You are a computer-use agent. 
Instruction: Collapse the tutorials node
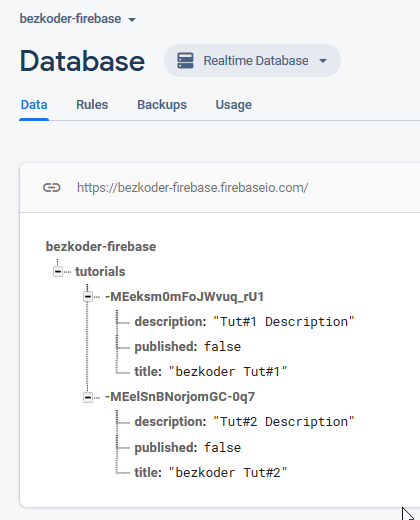click(x=58, y=272)
